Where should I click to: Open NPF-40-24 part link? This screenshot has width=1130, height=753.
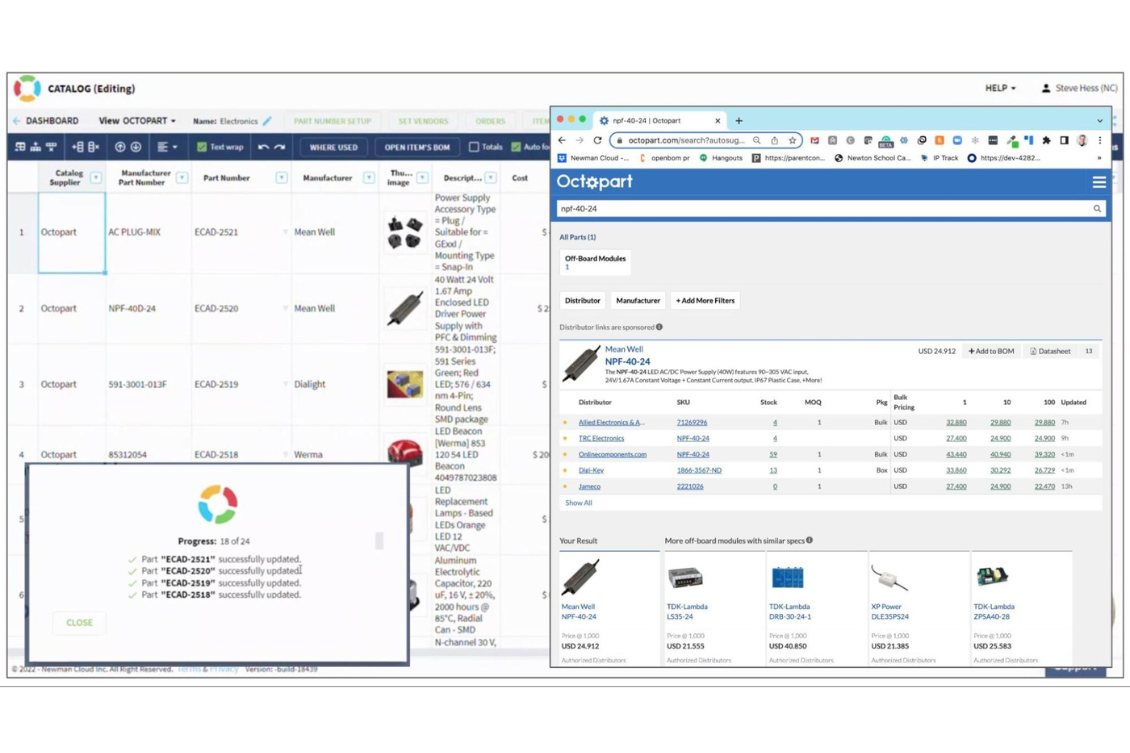tap(627, 362)
